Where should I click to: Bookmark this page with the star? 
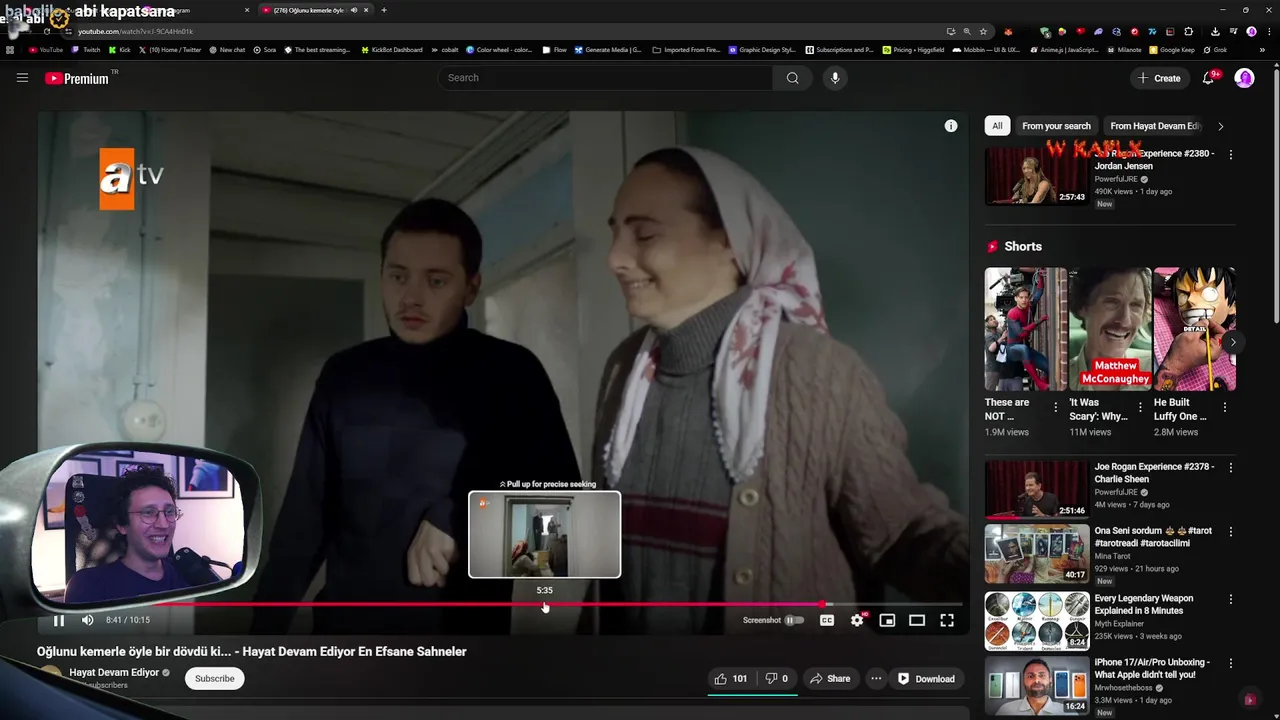[983, 31]
